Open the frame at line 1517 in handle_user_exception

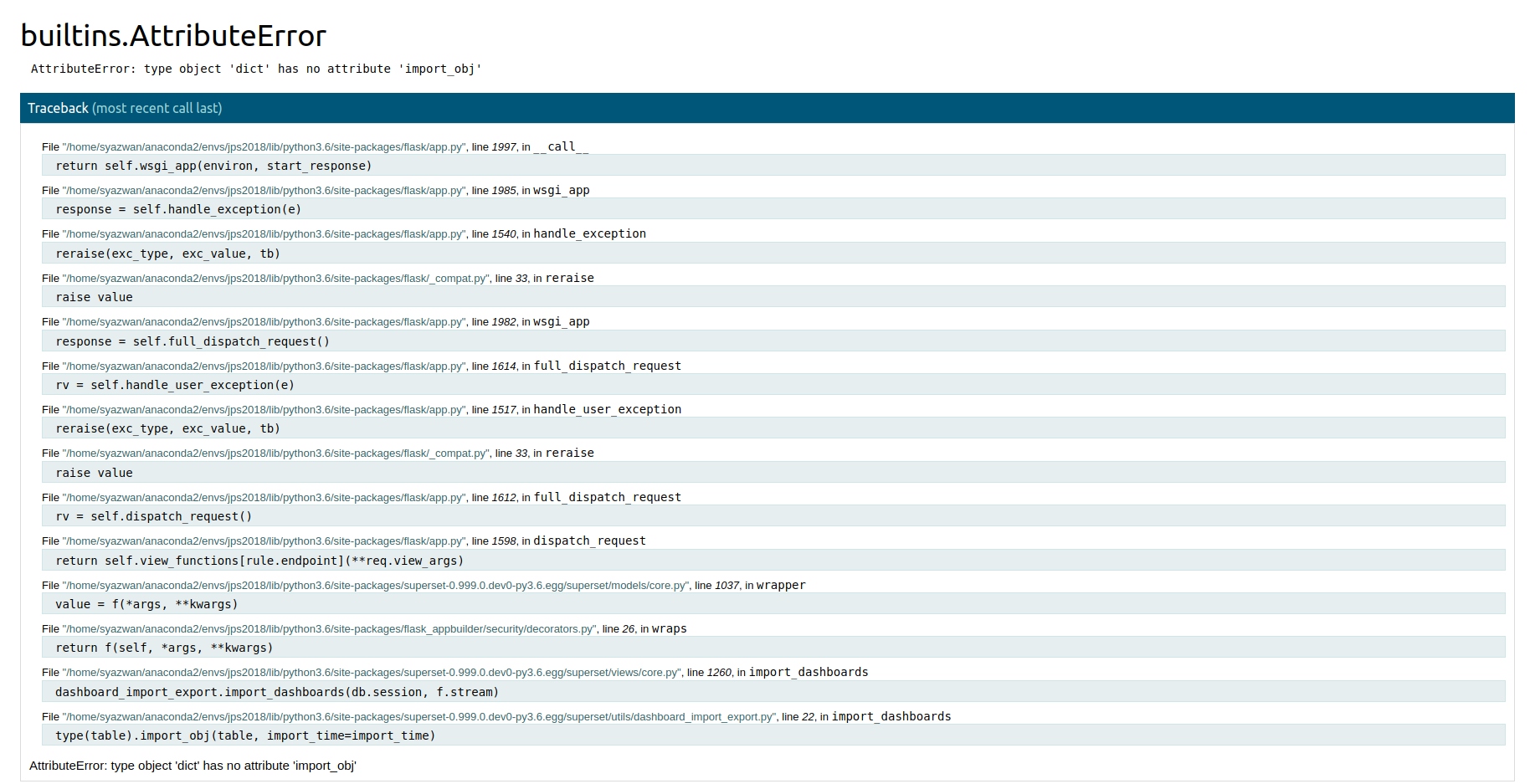362,409
